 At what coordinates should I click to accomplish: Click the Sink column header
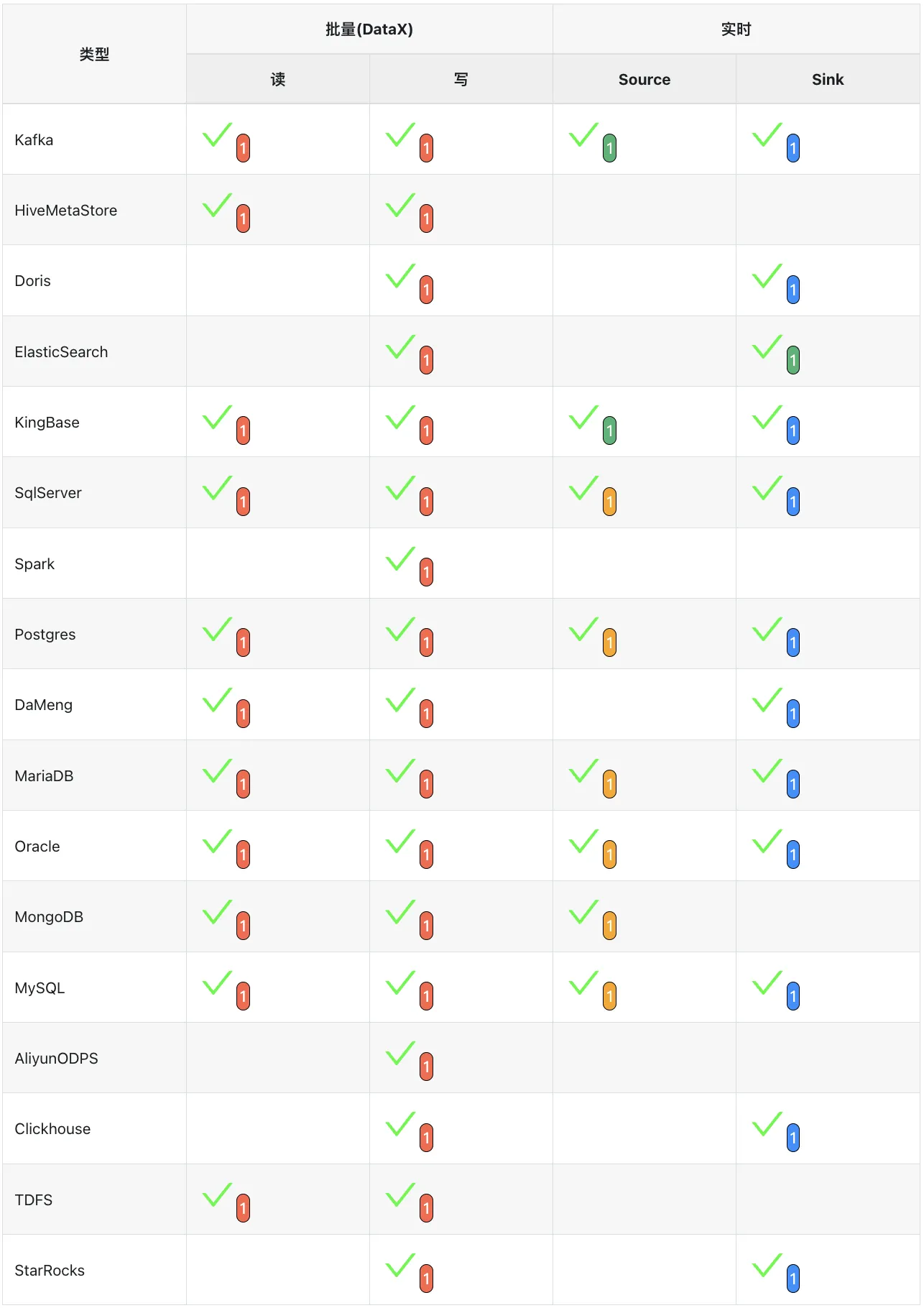pos(828,80)
